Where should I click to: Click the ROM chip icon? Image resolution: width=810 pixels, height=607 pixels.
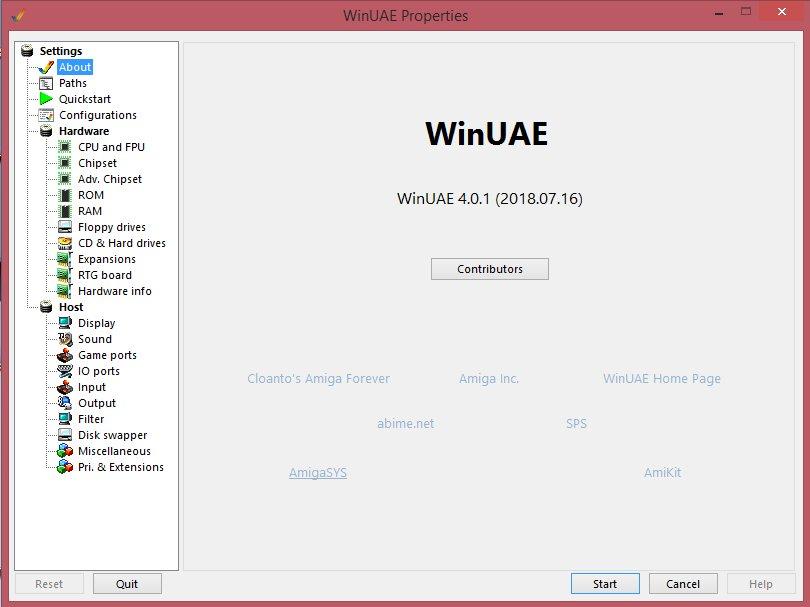[65, 195]
